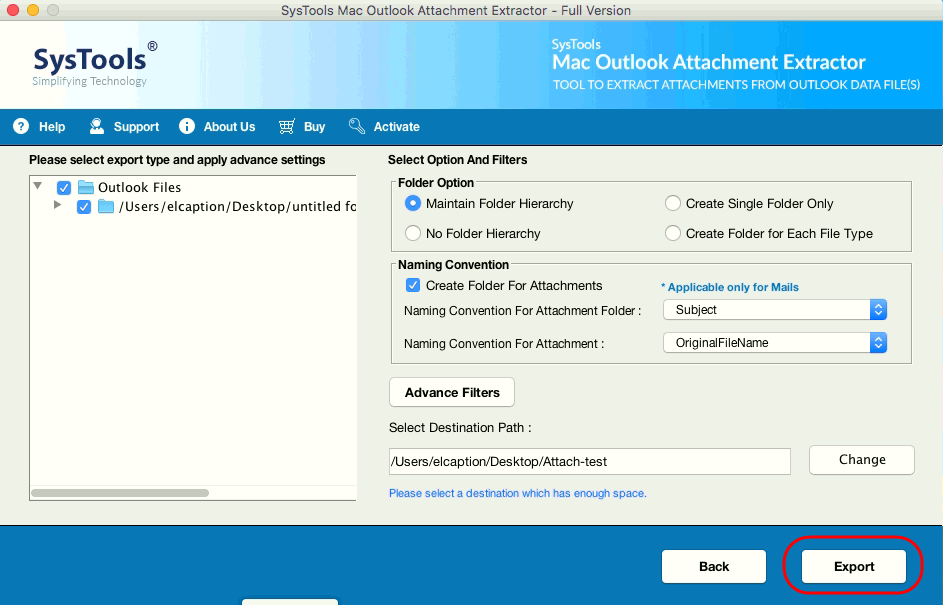The image size is (943, 605).
Task: Open the Activate menu item
Action: [x=396, y=127]
